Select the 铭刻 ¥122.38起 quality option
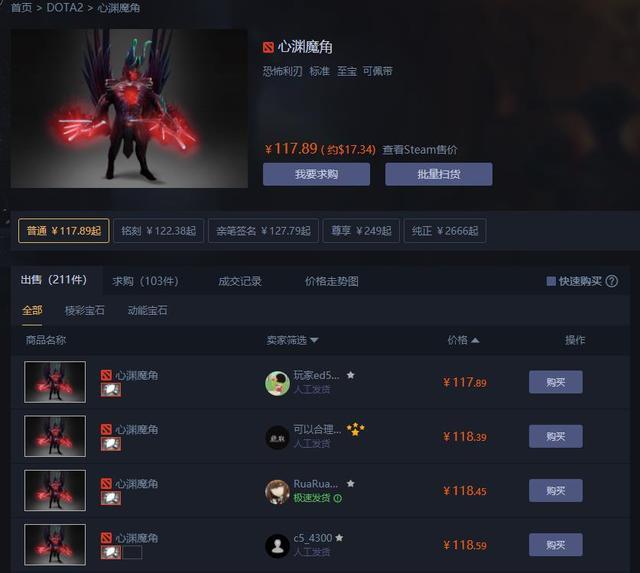Image resolution: width=640 pixels, height=573 pixels. pos(159,231)
